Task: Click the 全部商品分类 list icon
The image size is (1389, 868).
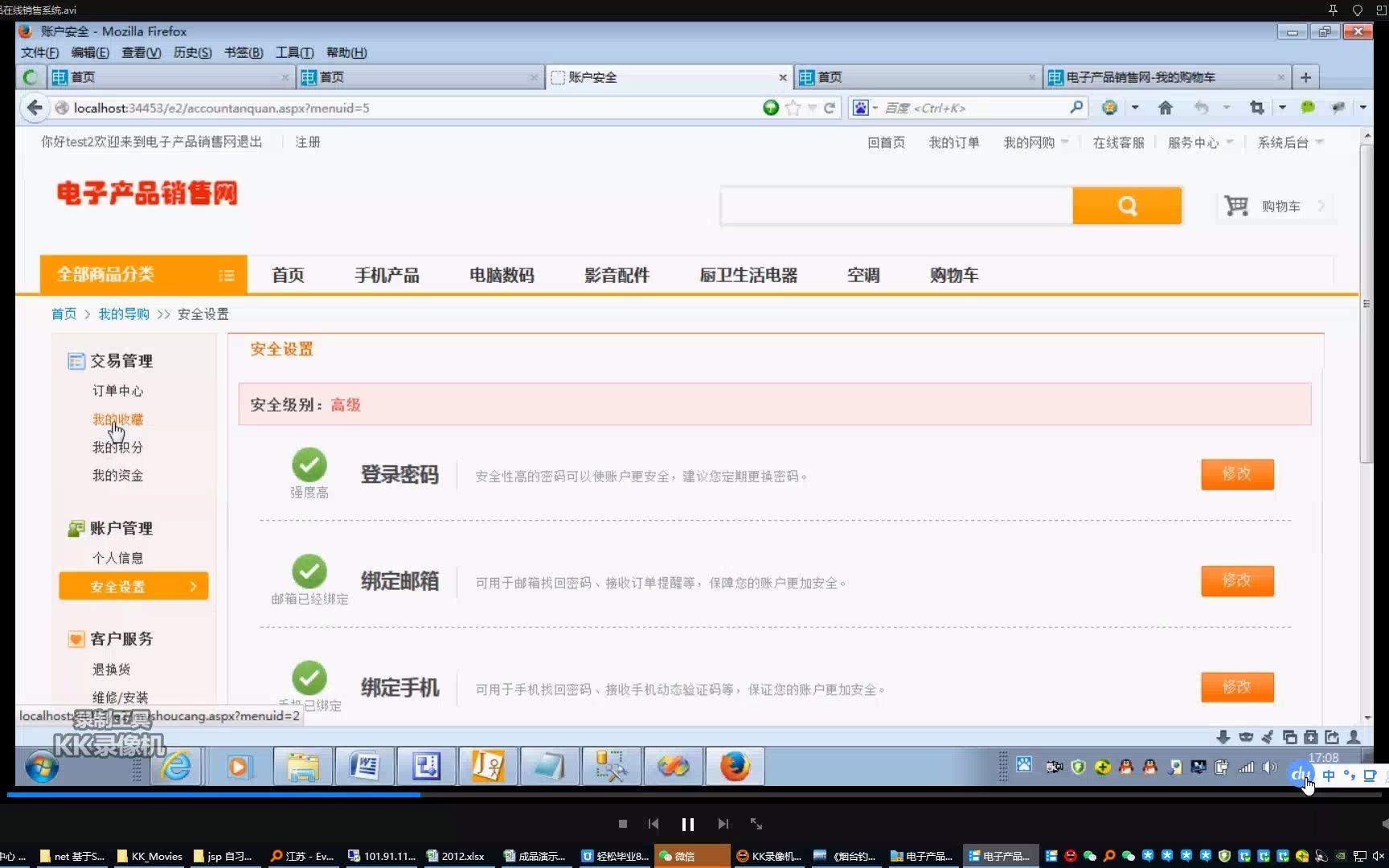Action: [227, 274]
